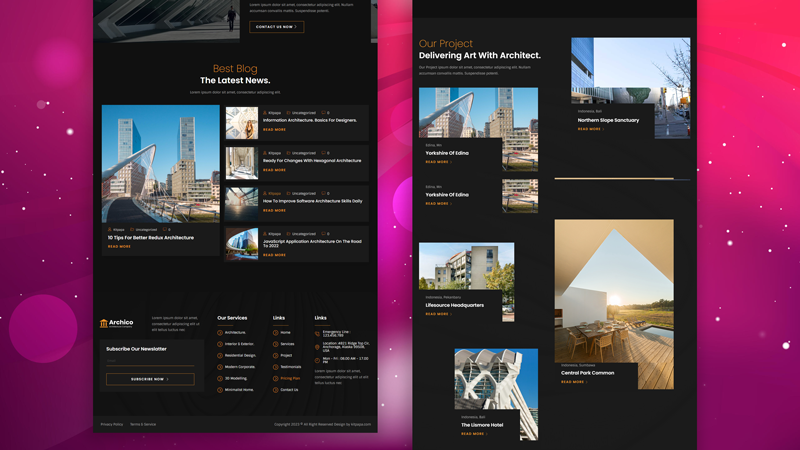Click Read More under Northern Slope Sanctuary
Image resolution: width=800 pixels, height=450 pixels.
click(590, 129)
